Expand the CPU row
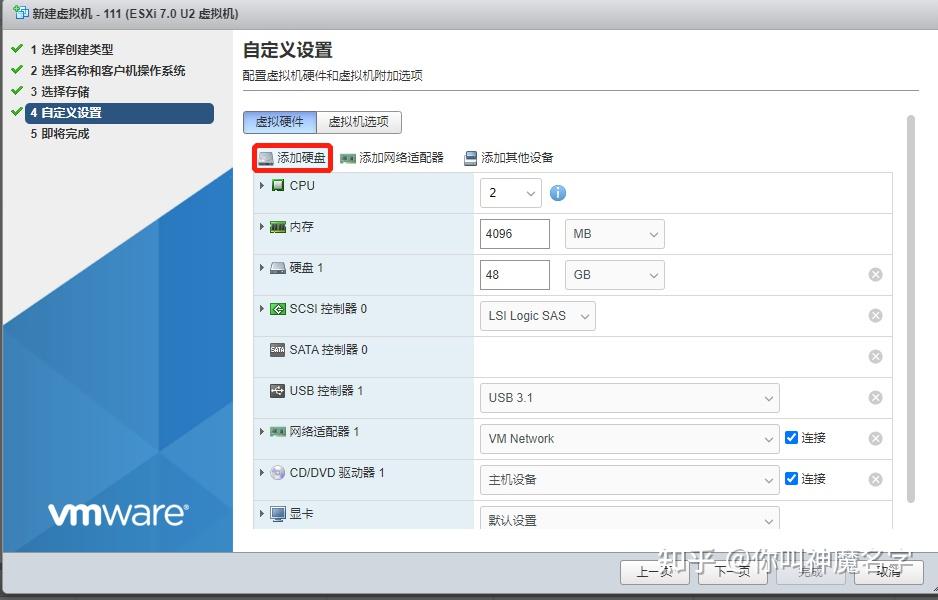The height and width of the screenshot is (600, 938). [261, 185]
